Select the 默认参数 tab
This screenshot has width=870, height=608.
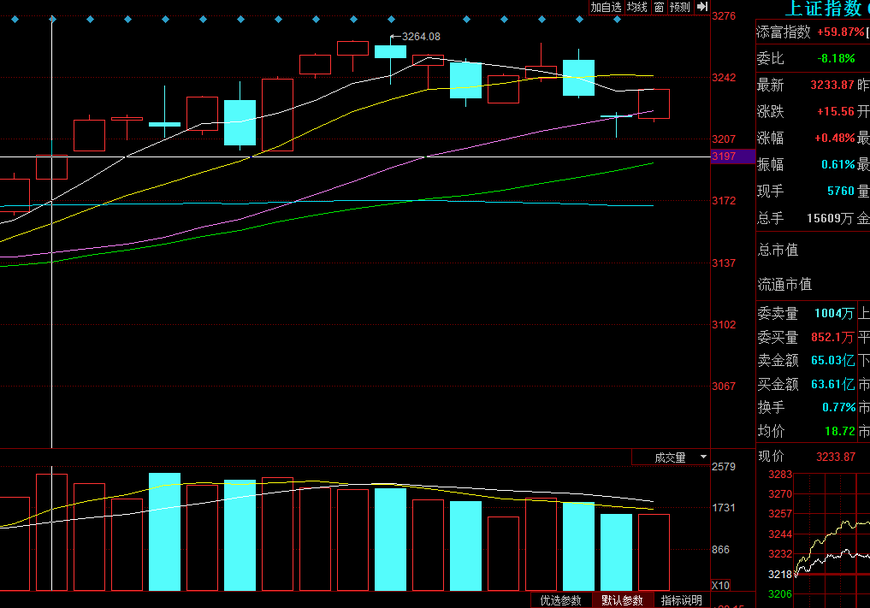tap(621, 600)
